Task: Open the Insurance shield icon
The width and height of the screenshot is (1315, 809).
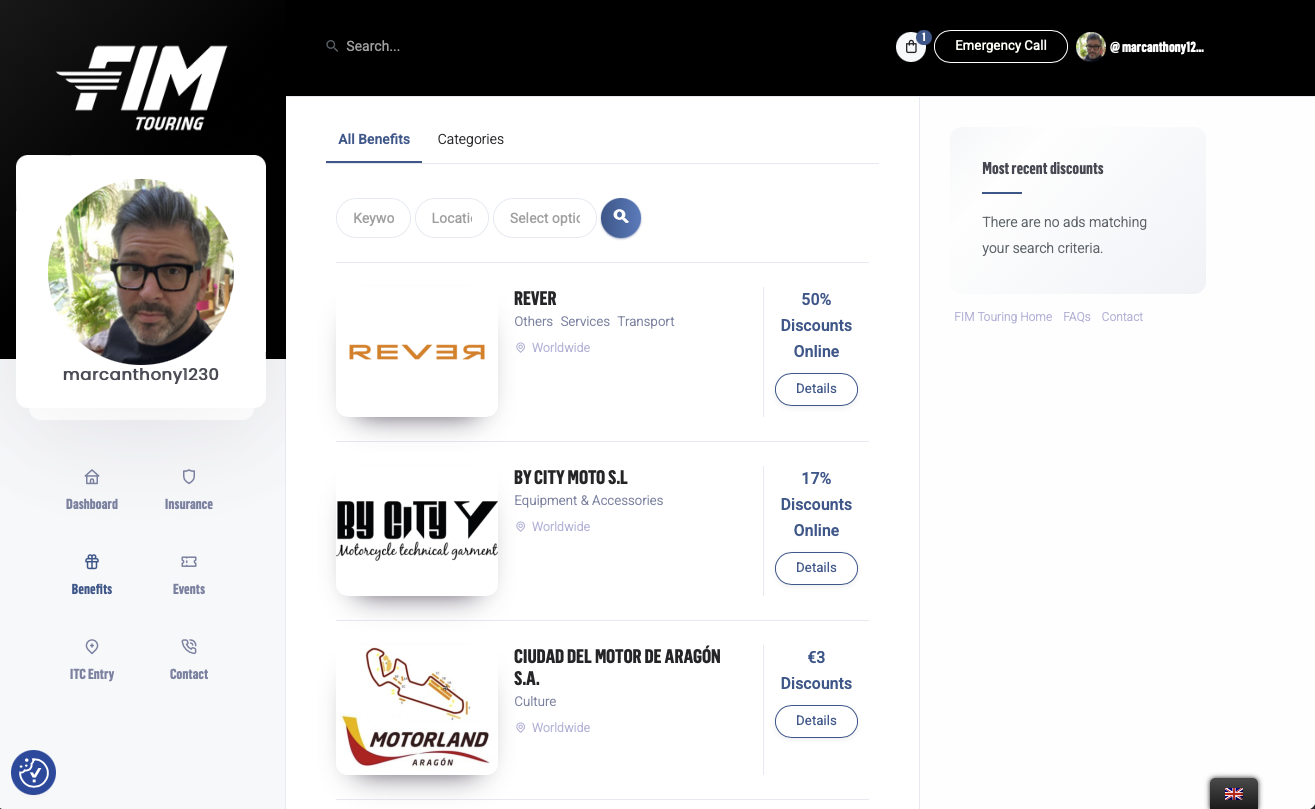Action: (x=189, y=477)
